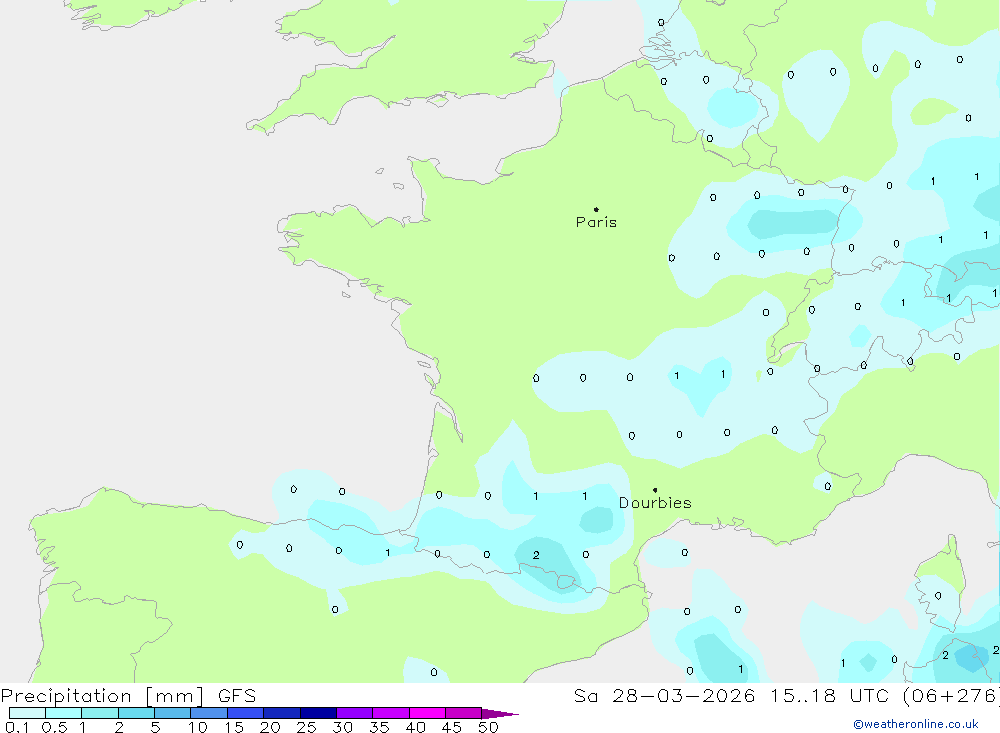Click the legend value 30

pyautogui.click(x=342, y=727)
